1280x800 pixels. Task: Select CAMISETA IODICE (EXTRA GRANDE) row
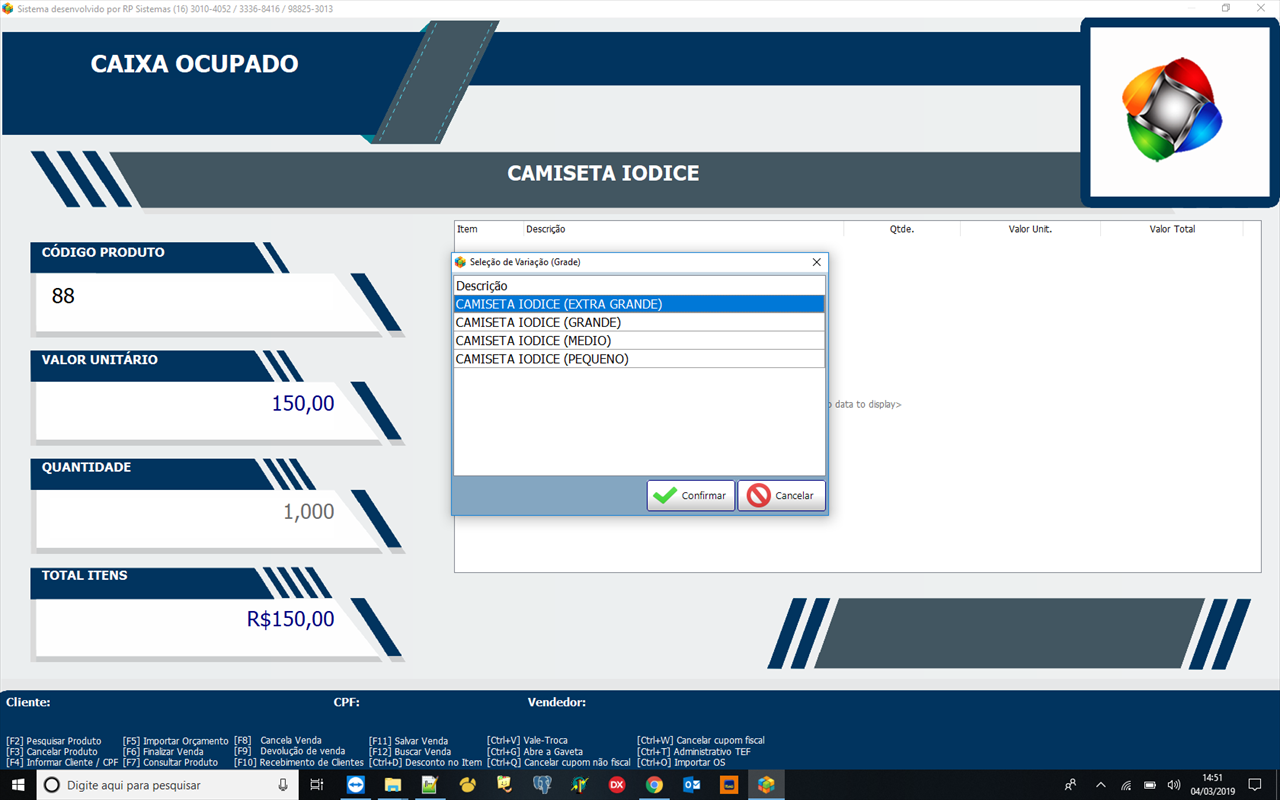[638, 304]
